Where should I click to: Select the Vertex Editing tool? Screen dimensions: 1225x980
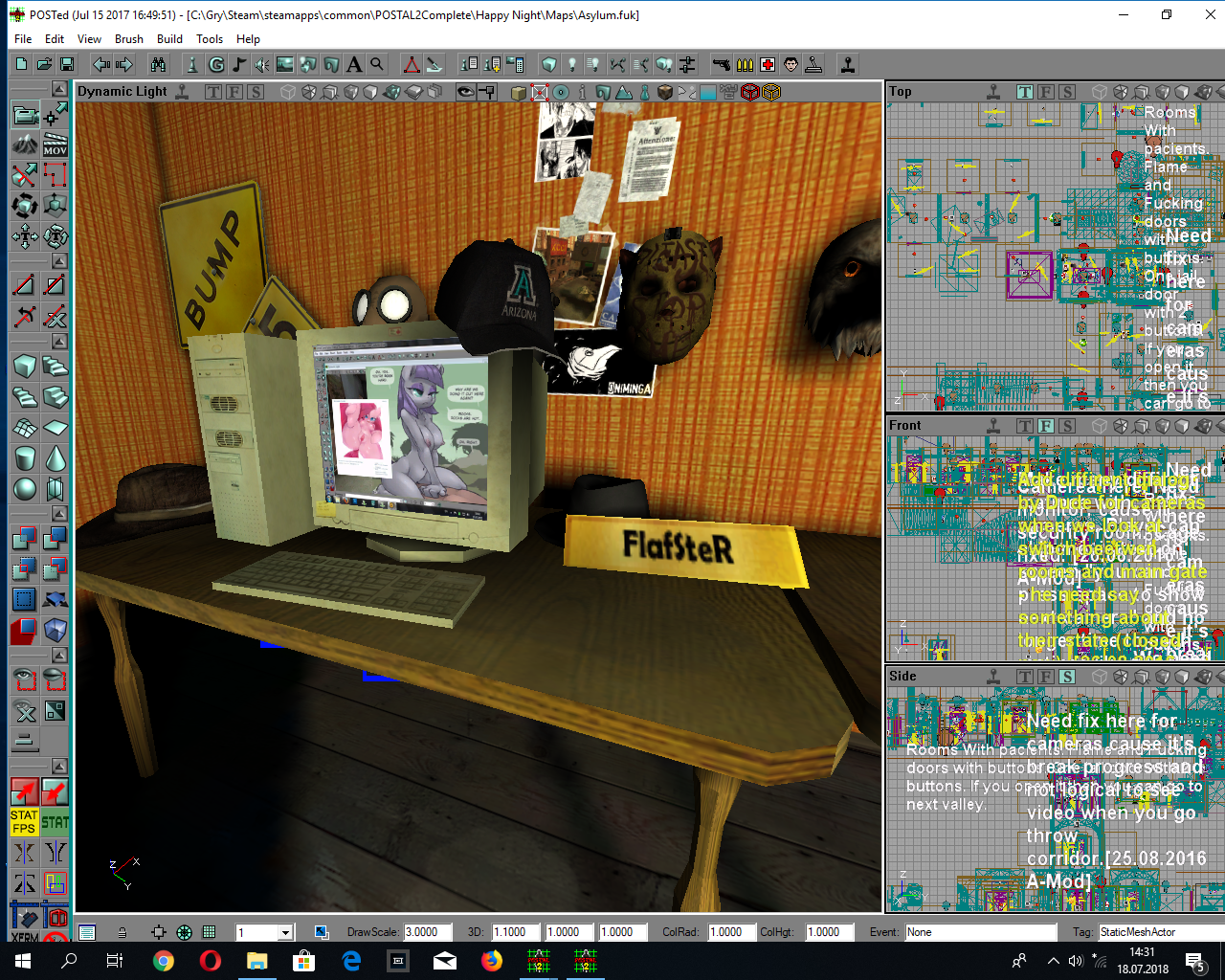click(x=56, y=116)
